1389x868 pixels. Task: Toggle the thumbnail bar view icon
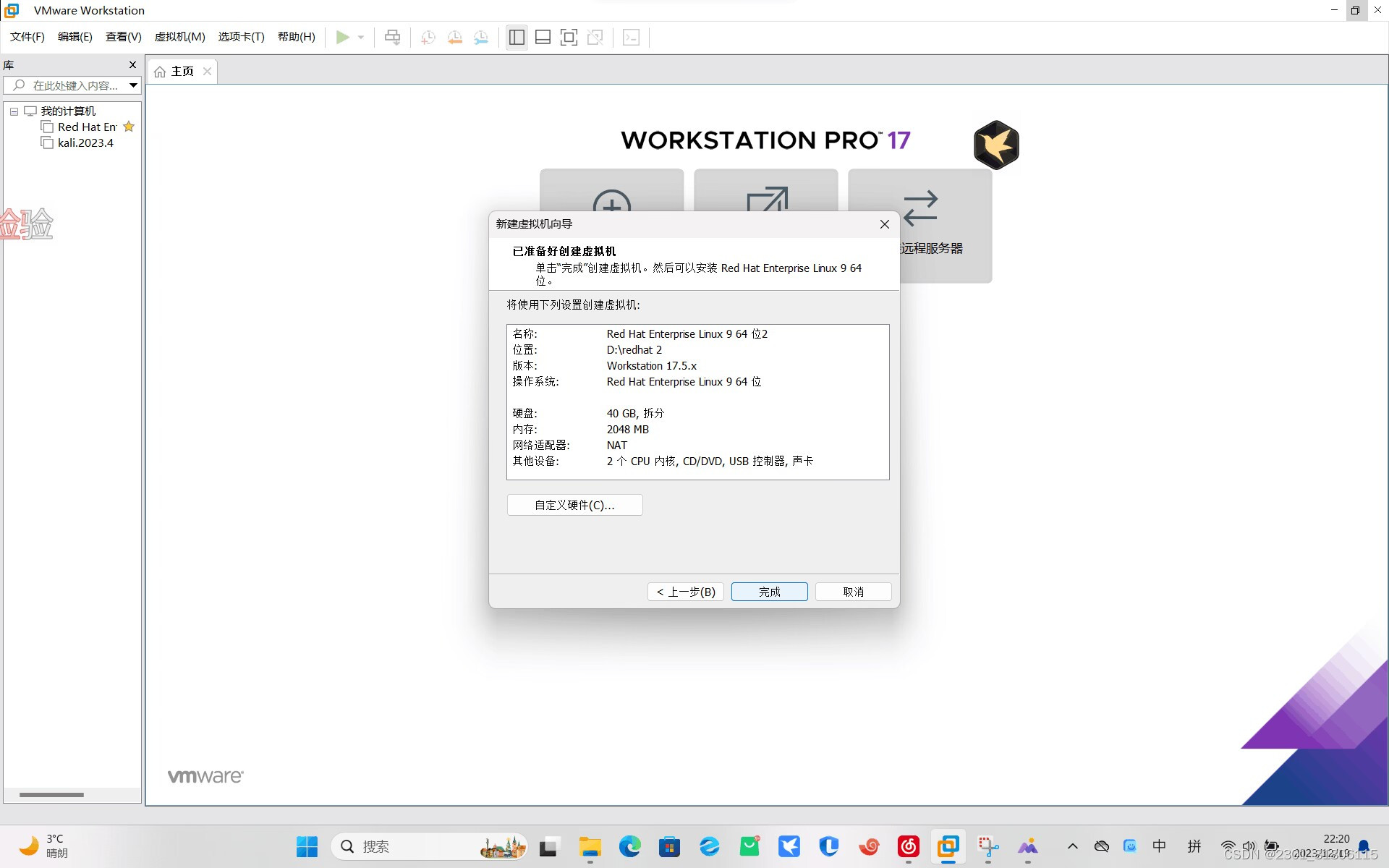(543, 37)
